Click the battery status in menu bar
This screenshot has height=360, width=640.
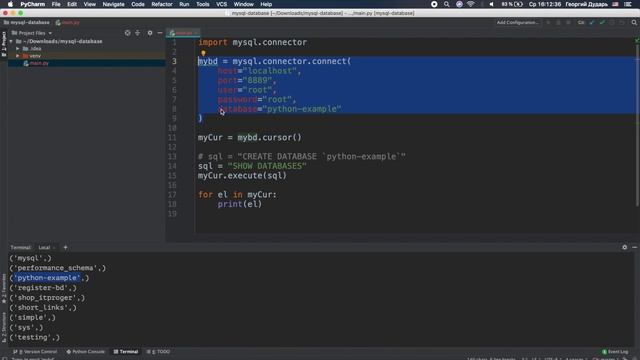coord(512,4)
